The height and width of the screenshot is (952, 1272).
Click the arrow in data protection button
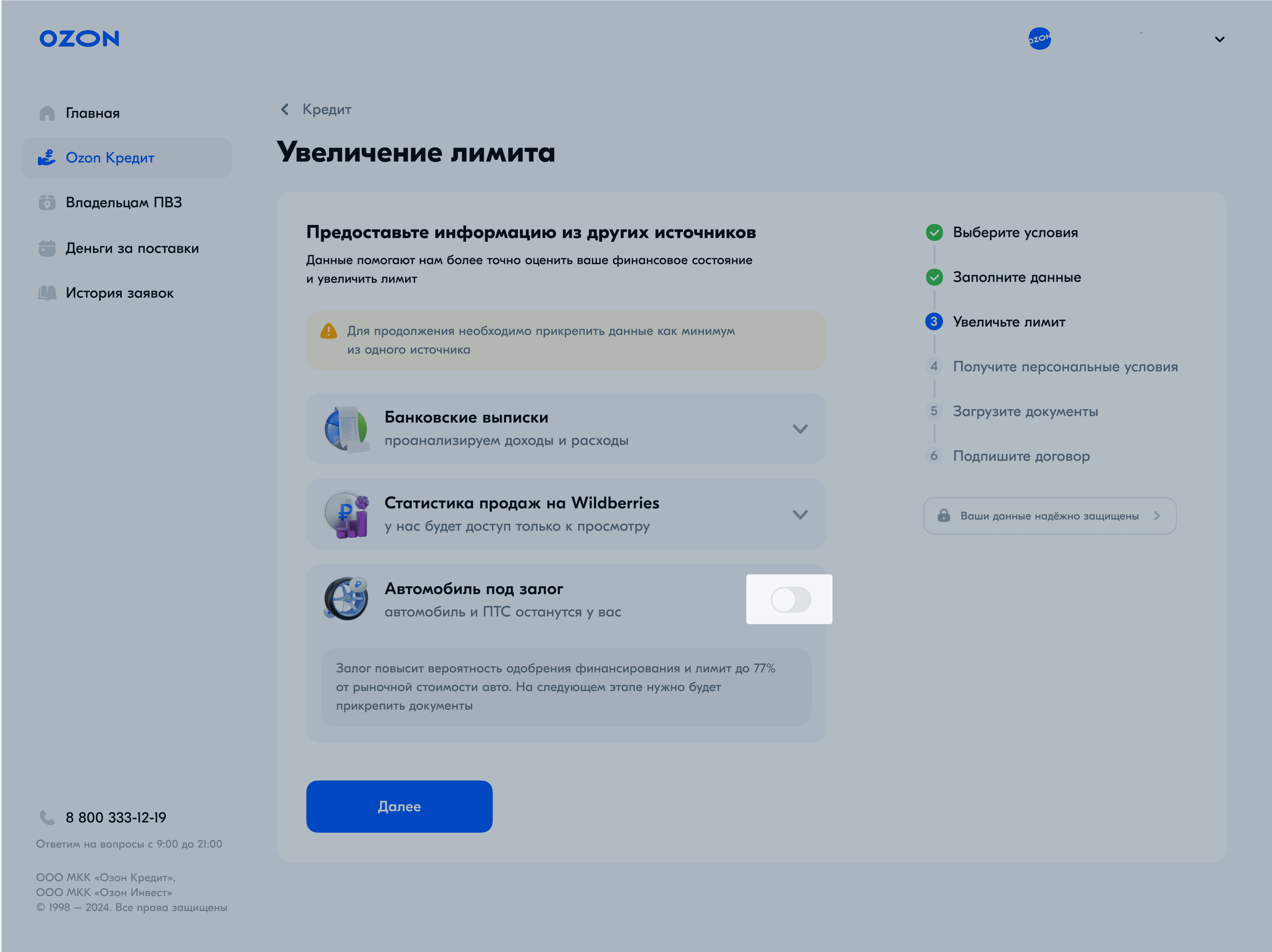[1156, 516]
